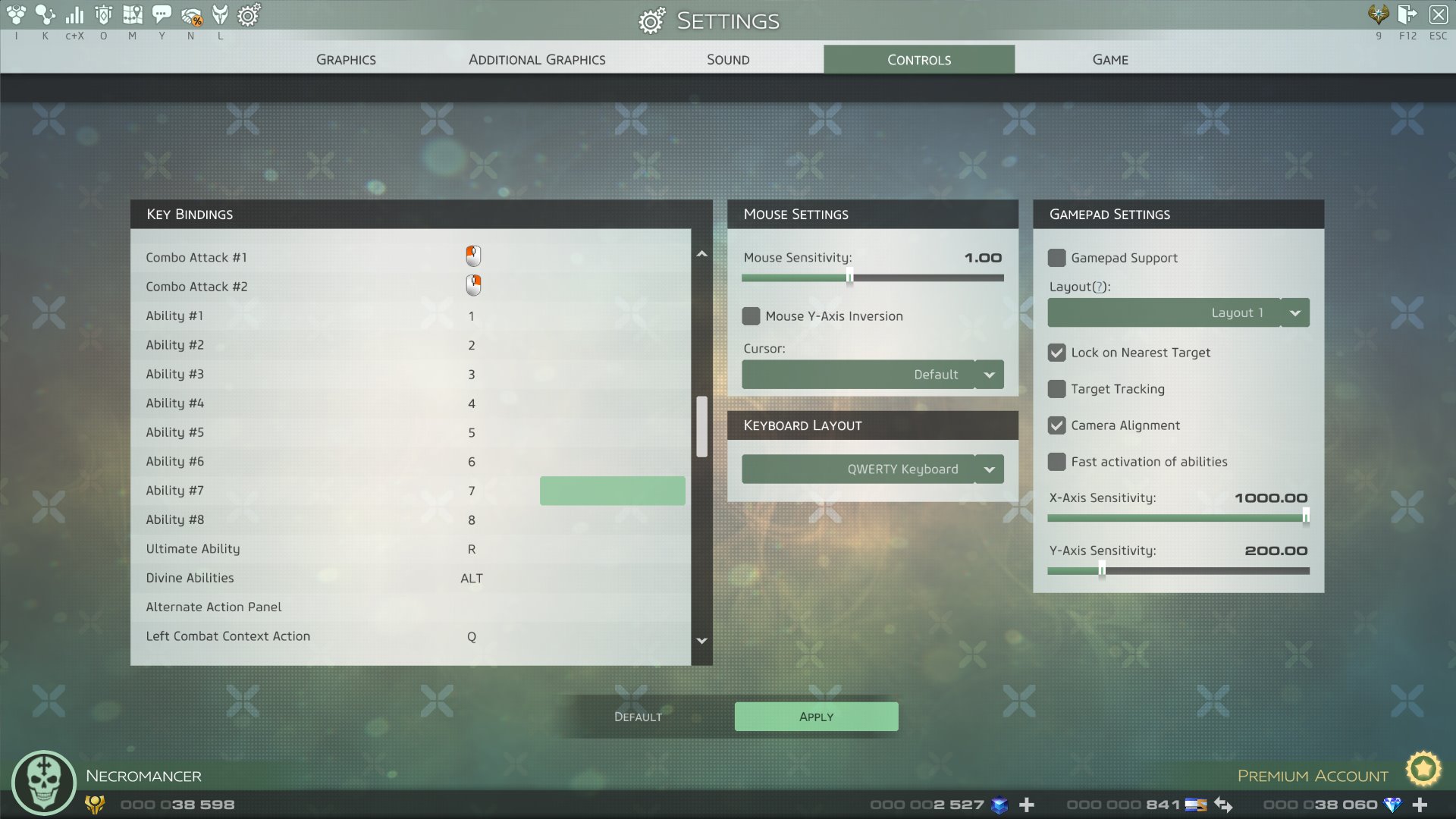Click the exchange arrows icon
Screen dimensions: 1456x819
pyautogui.click(x=1223, y=805)
